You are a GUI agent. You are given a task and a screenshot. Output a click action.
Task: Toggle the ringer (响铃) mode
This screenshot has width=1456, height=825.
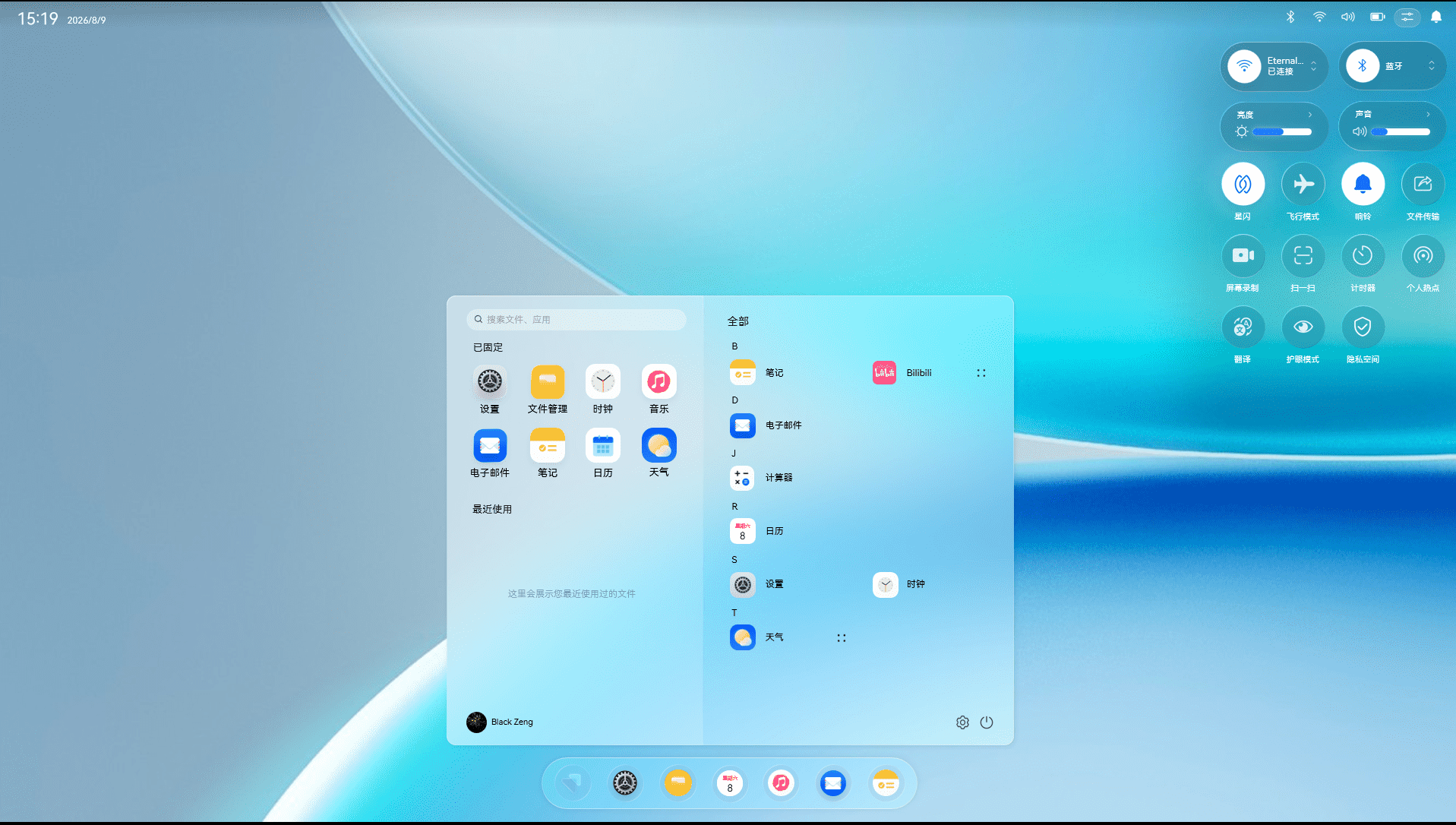(1363, 184)
